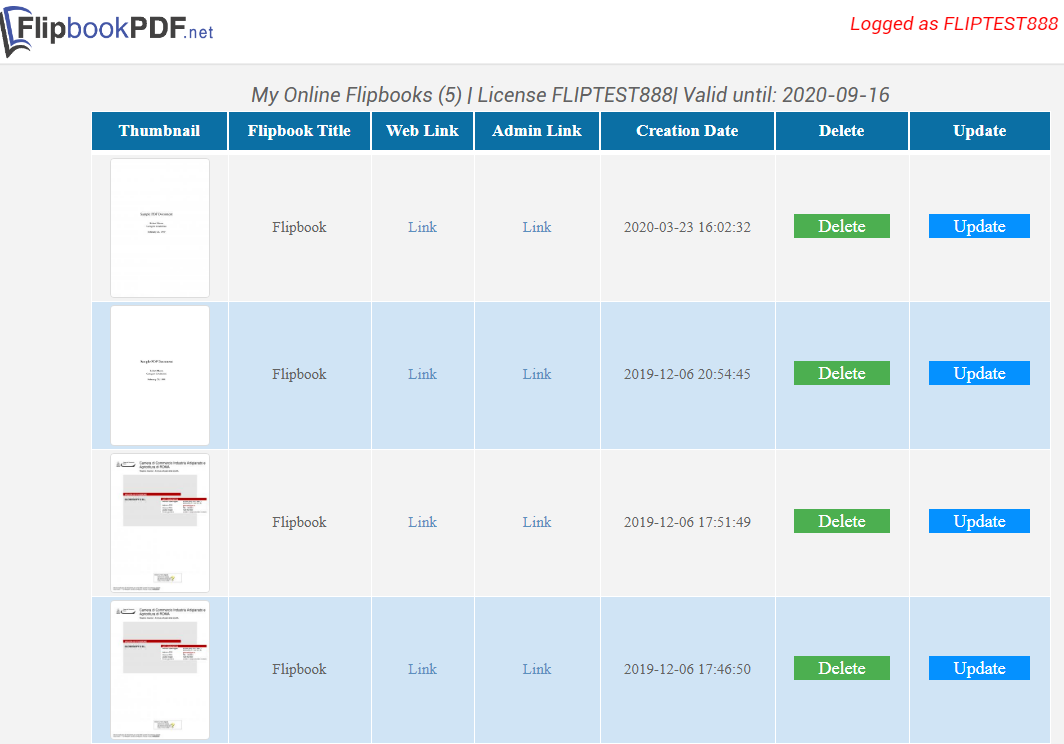This screenshot has width=1064, height=744.
Task: Delete the flipbook created 2019-12-06 17:46:50
Action: 841,668
